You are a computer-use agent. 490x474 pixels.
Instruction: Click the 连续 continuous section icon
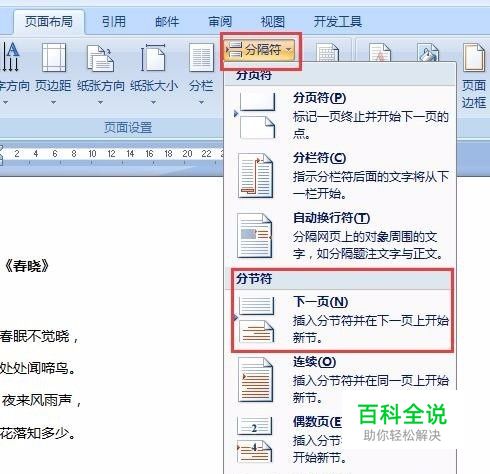coord(256,379)
